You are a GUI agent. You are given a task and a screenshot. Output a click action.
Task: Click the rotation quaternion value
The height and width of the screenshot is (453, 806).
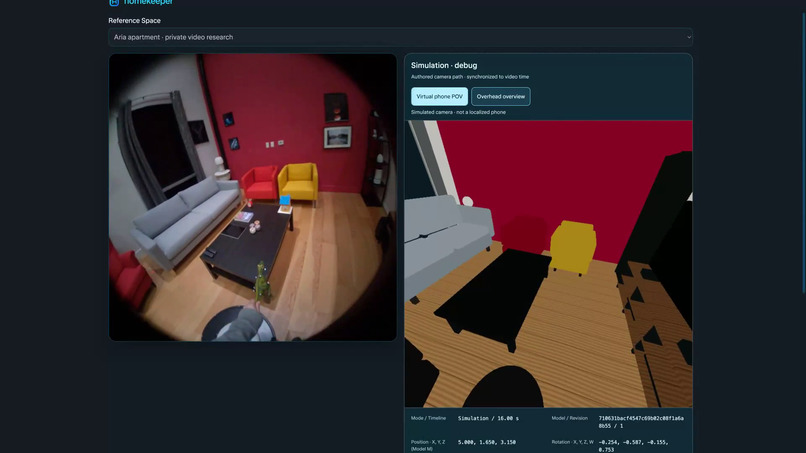click(633, 446)
